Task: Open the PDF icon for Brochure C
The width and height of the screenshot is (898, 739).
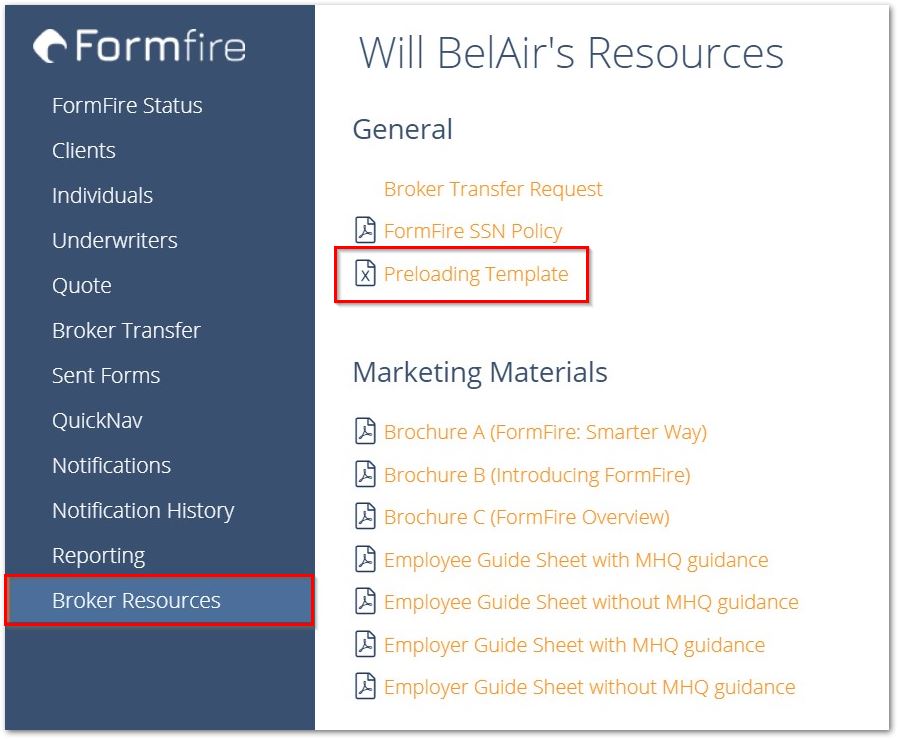Action: coord(366,517)
